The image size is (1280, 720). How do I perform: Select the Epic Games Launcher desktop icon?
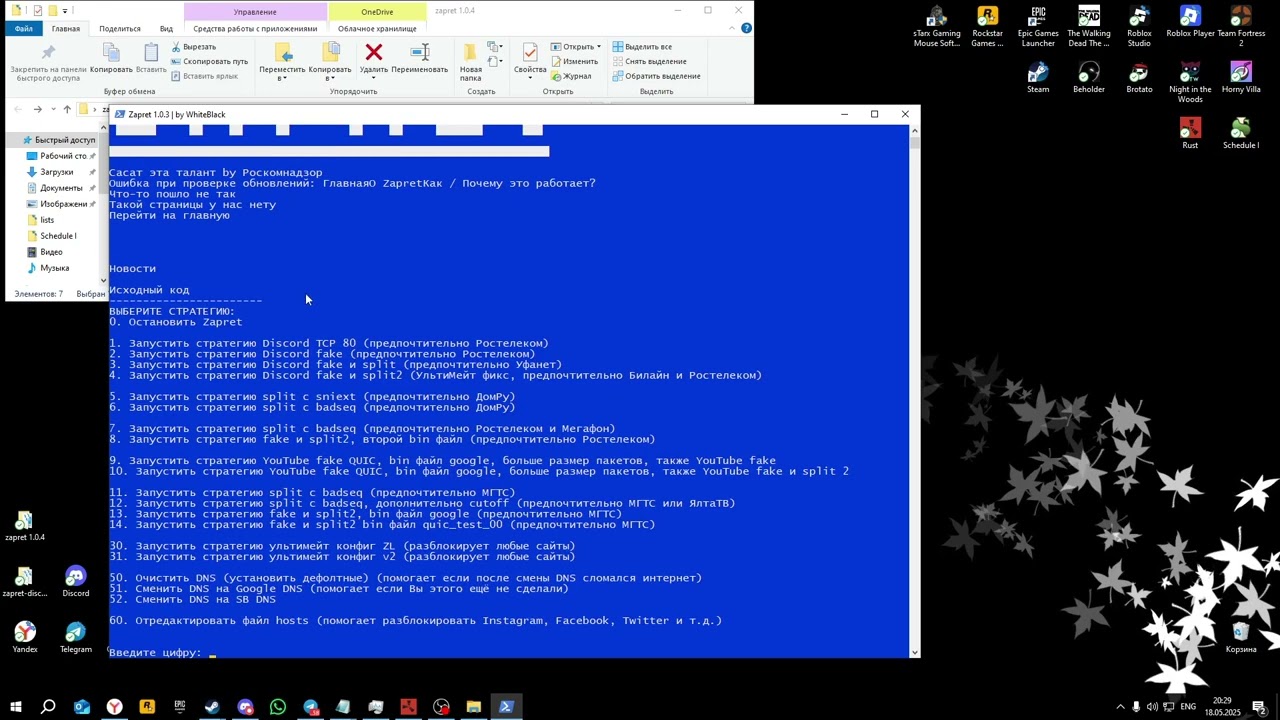1038,27
